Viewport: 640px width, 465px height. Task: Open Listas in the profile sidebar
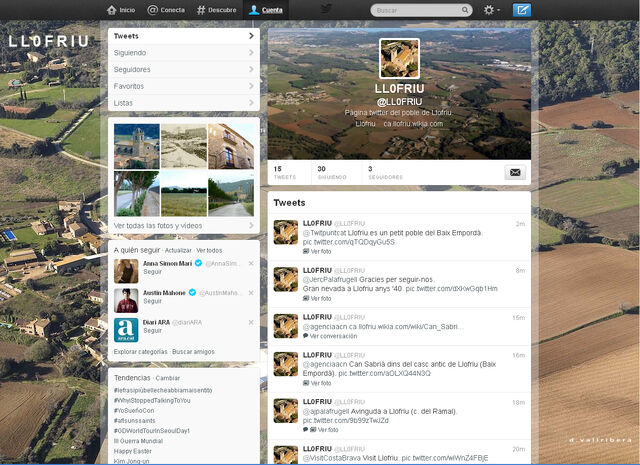(x=184, y=103)
